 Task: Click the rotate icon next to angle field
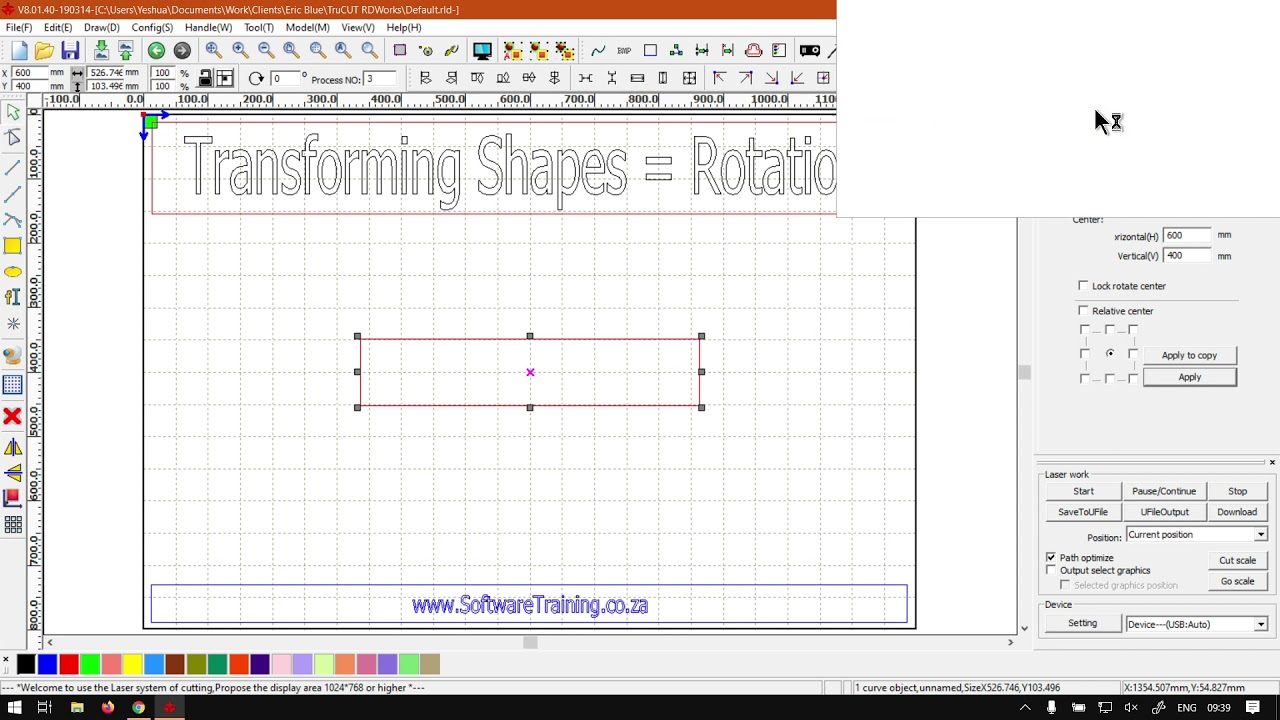click(256, 79)
